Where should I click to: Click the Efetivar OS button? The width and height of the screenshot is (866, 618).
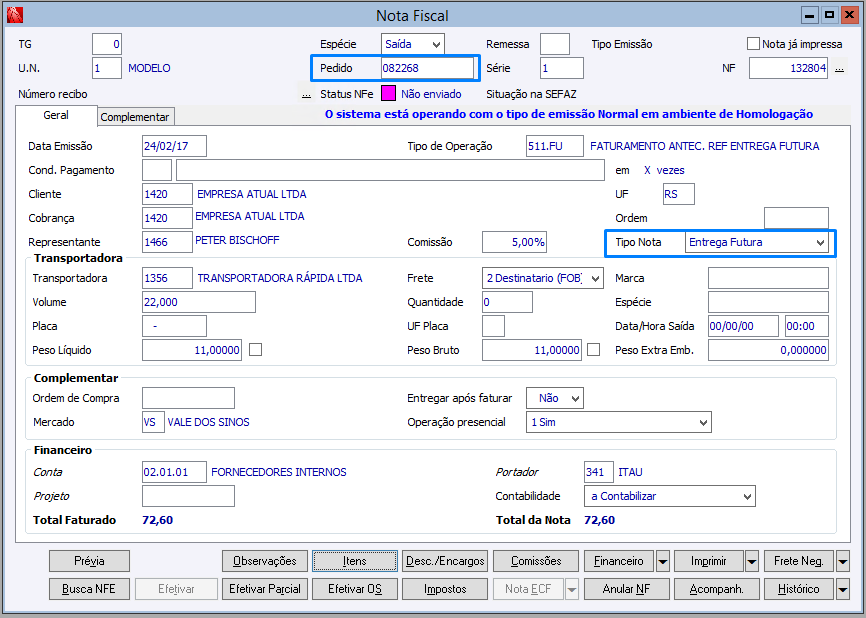(x=355, y=589)
